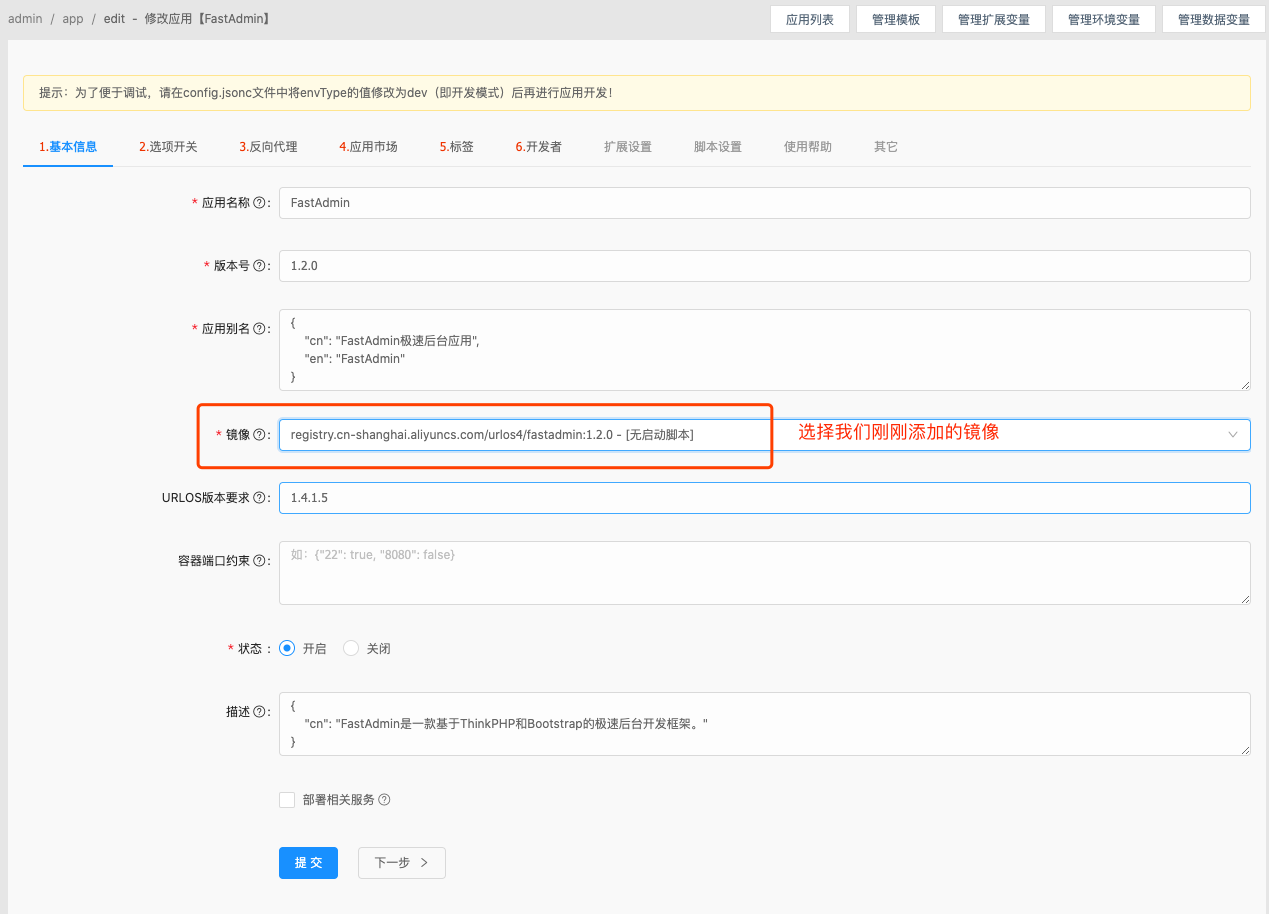1269x914 pixels.
Task: Select the 关闭 status radio button
Action: coord(351,648)
